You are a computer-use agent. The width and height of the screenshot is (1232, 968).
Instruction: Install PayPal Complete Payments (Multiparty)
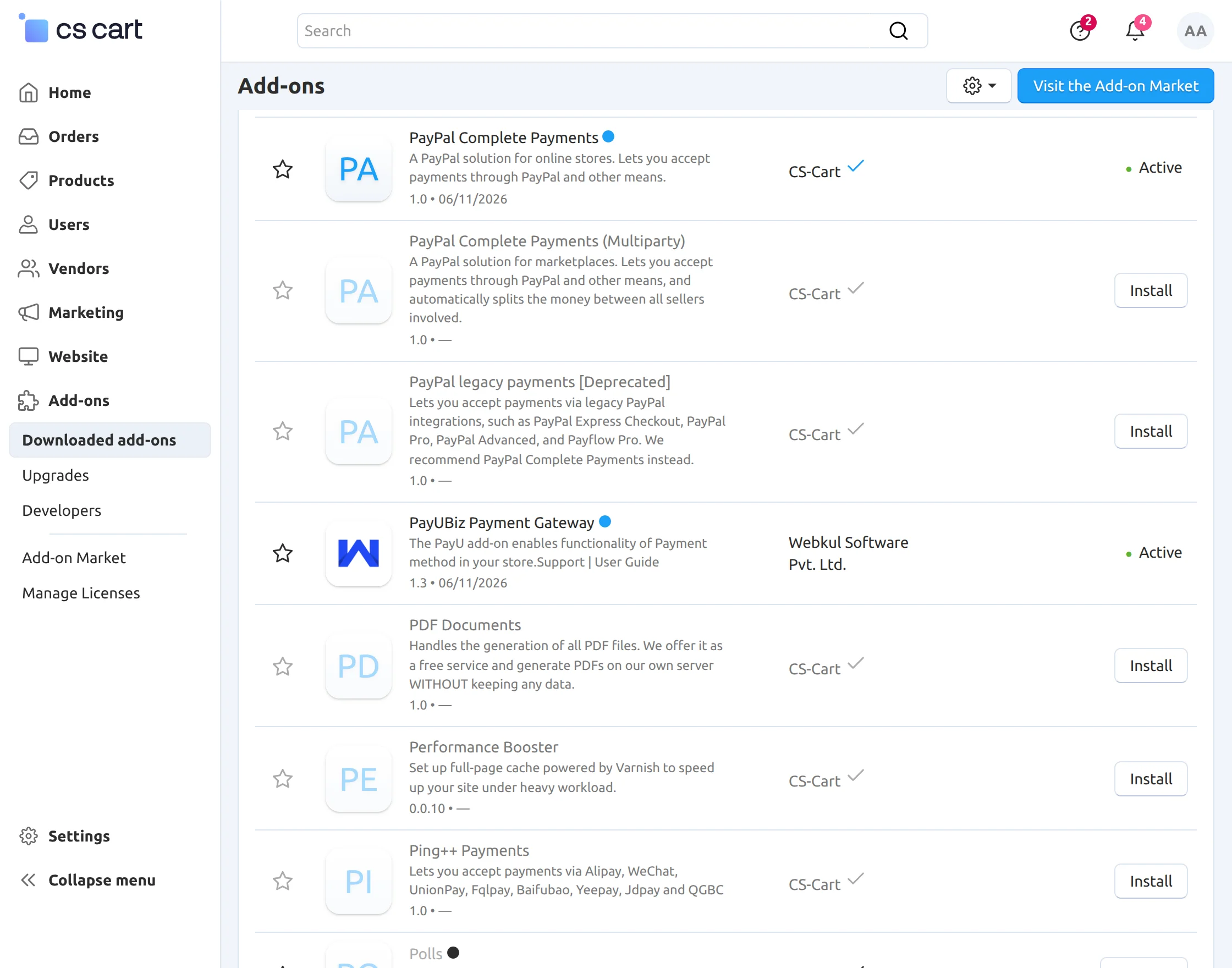1151,291
